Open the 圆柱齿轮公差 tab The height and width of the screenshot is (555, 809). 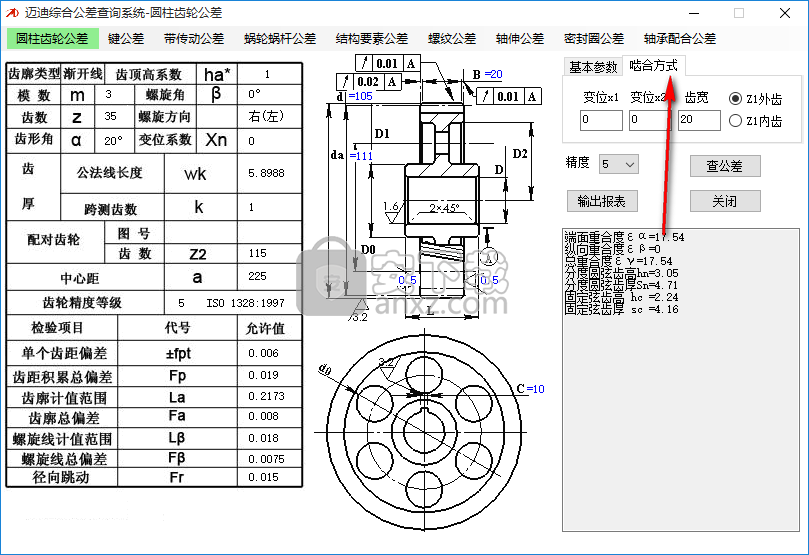(53, 39)
